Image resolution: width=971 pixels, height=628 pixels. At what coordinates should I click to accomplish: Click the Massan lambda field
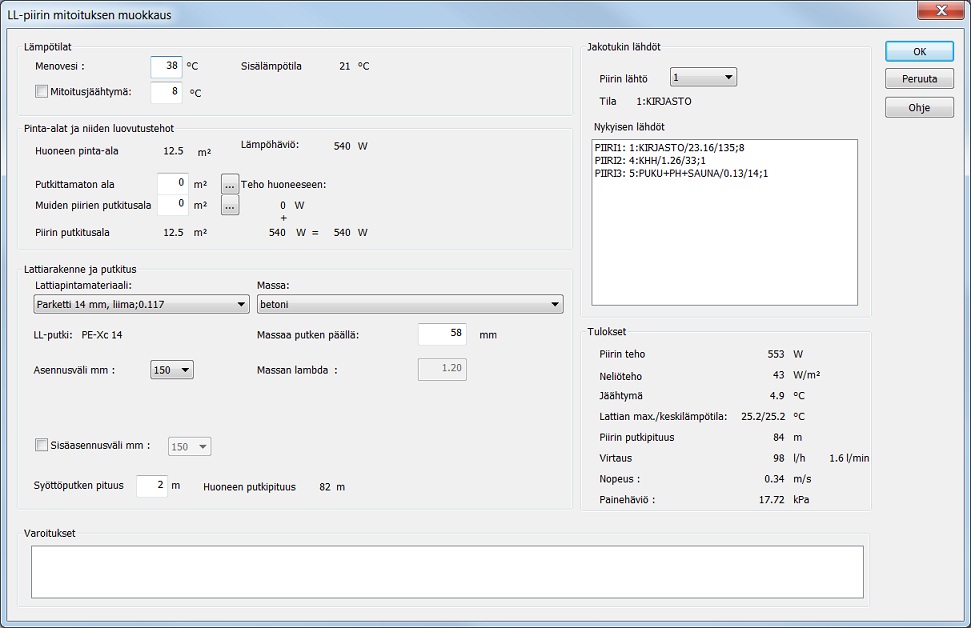(442, 369)
